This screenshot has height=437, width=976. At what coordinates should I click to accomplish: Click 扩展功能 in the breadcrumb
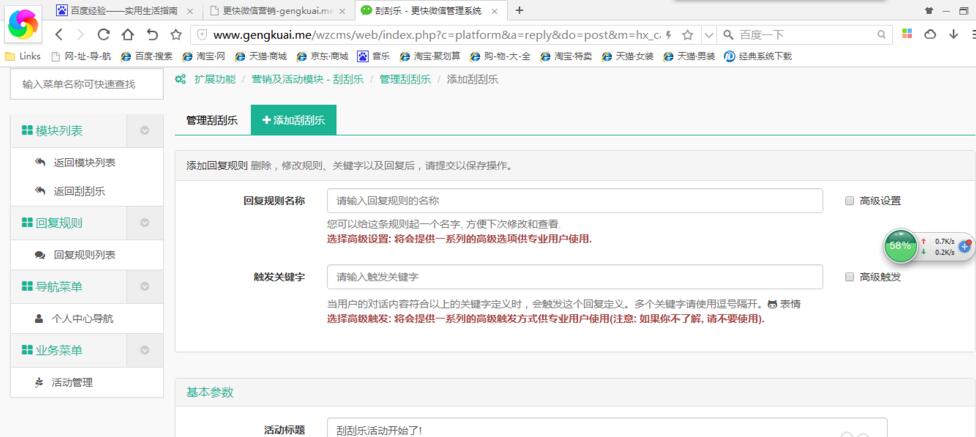pyautogui.click(x=214, y=79)
